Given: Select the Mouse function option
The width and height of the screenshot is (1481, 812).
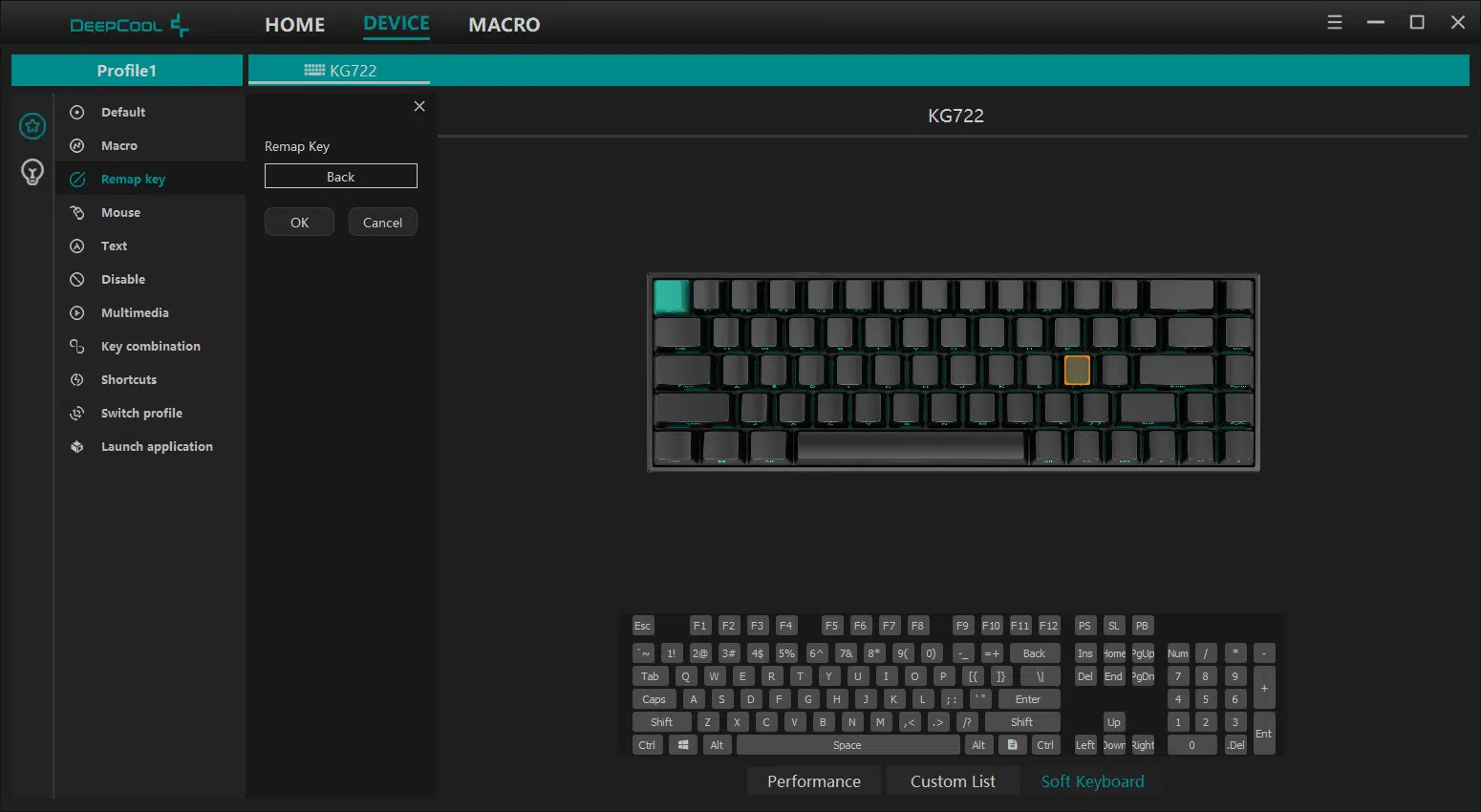Looking at the screenshot, I should coord(120,212).
